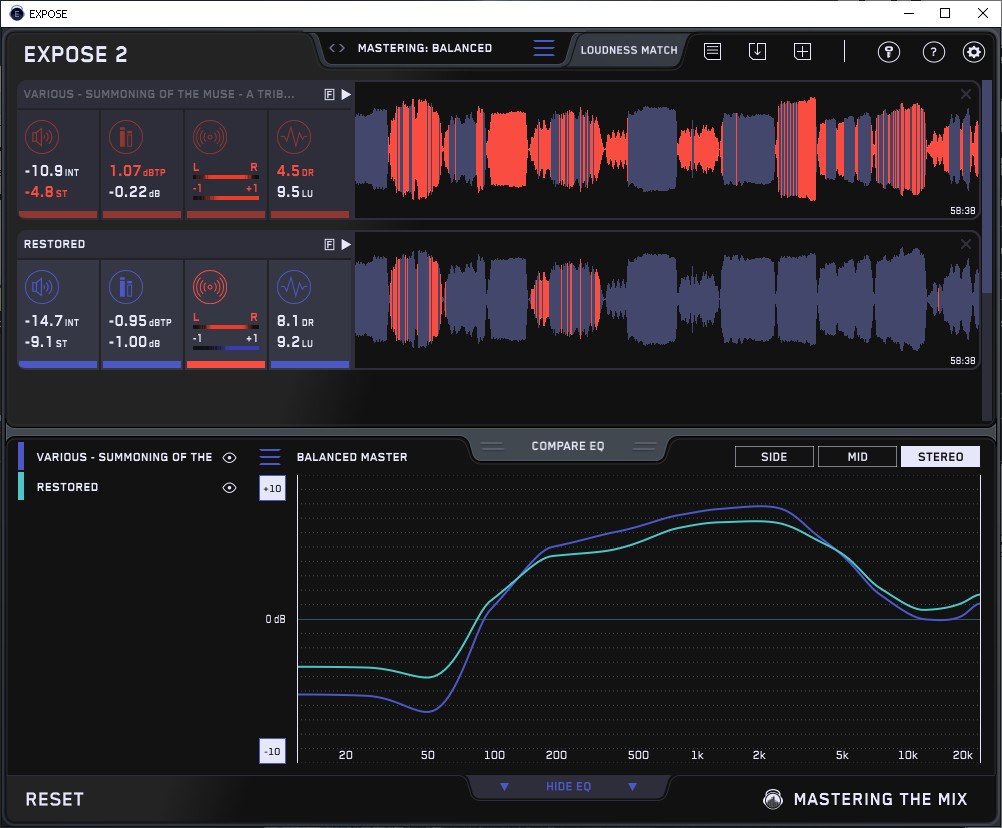Viewport: 1002px width, 828px height.
Task: Click the EXPOSE app icon in title bar
Action: (x=17, y=13)
